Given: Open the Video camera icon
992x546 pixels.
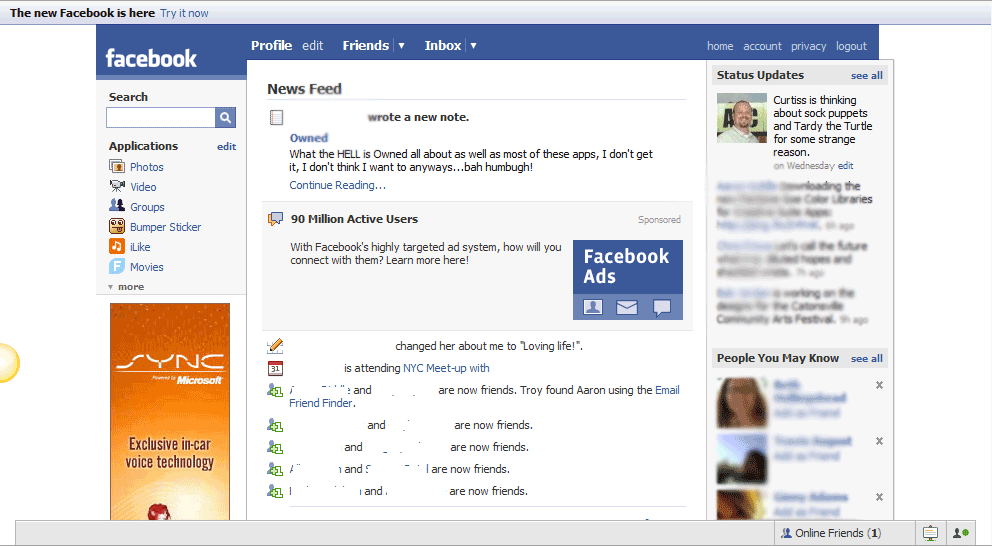Looking at the screenshot, I should (117, 187).
